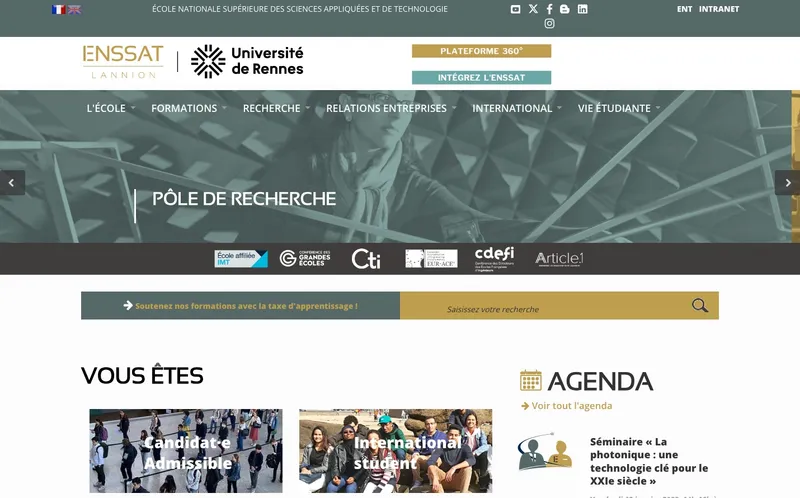This screenshot has width=800, height=498.
Task: Click the INTÉGREZ L'ENSSAT button
Action: click(481, 78)
